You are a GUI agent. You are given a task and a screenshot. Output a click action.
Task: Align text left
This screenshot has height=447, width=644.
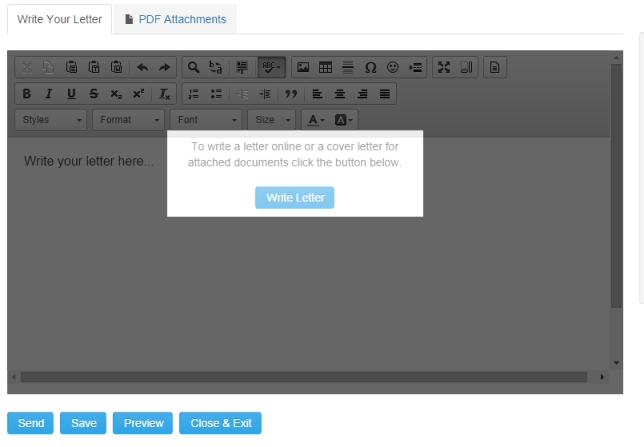point(317,94)
